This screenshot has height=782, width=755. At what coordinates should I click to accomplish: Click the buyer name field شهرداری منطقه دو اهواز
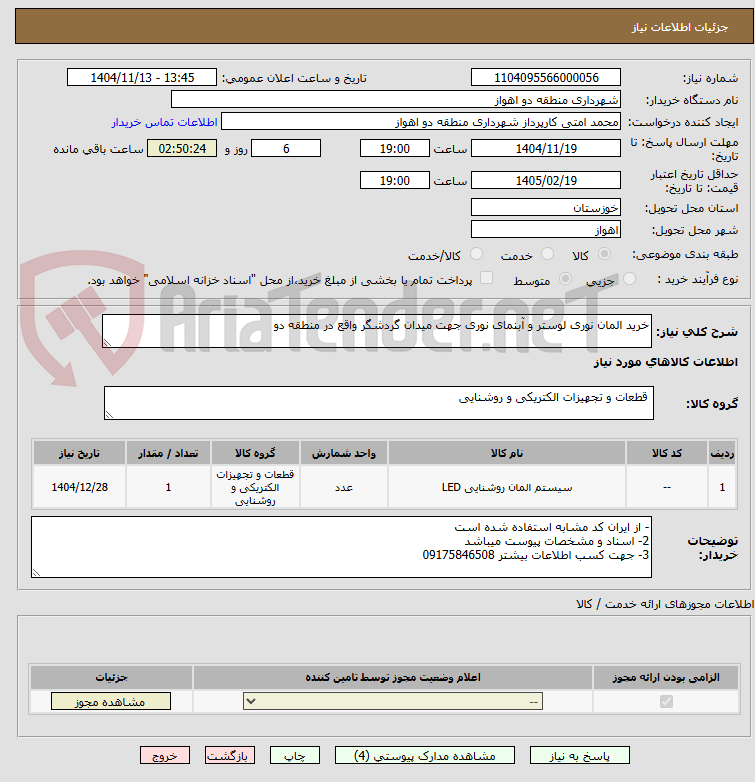pyautogui.click(x=396, y=99)
